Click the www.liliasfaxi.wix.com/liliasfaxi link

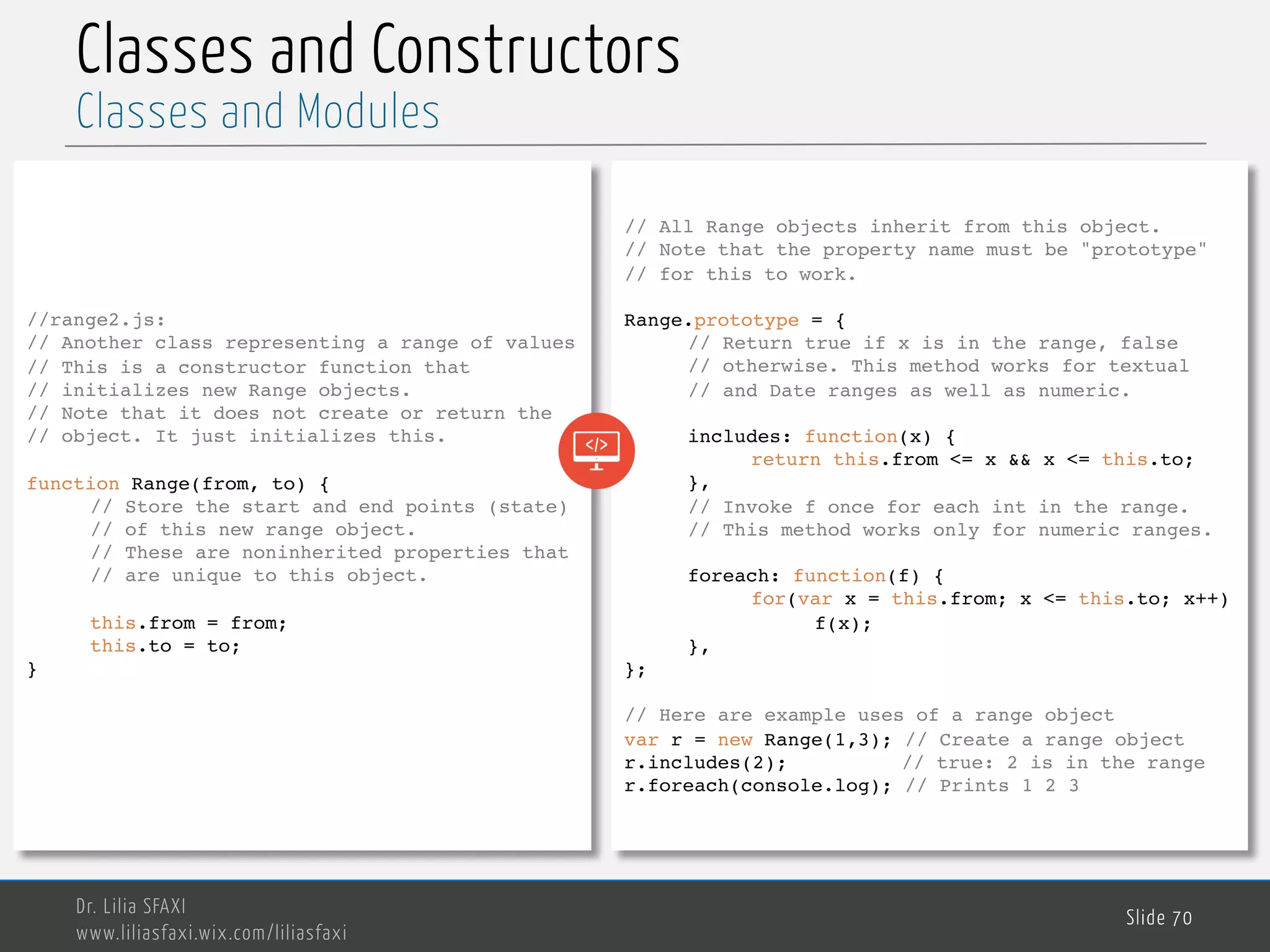211,932
